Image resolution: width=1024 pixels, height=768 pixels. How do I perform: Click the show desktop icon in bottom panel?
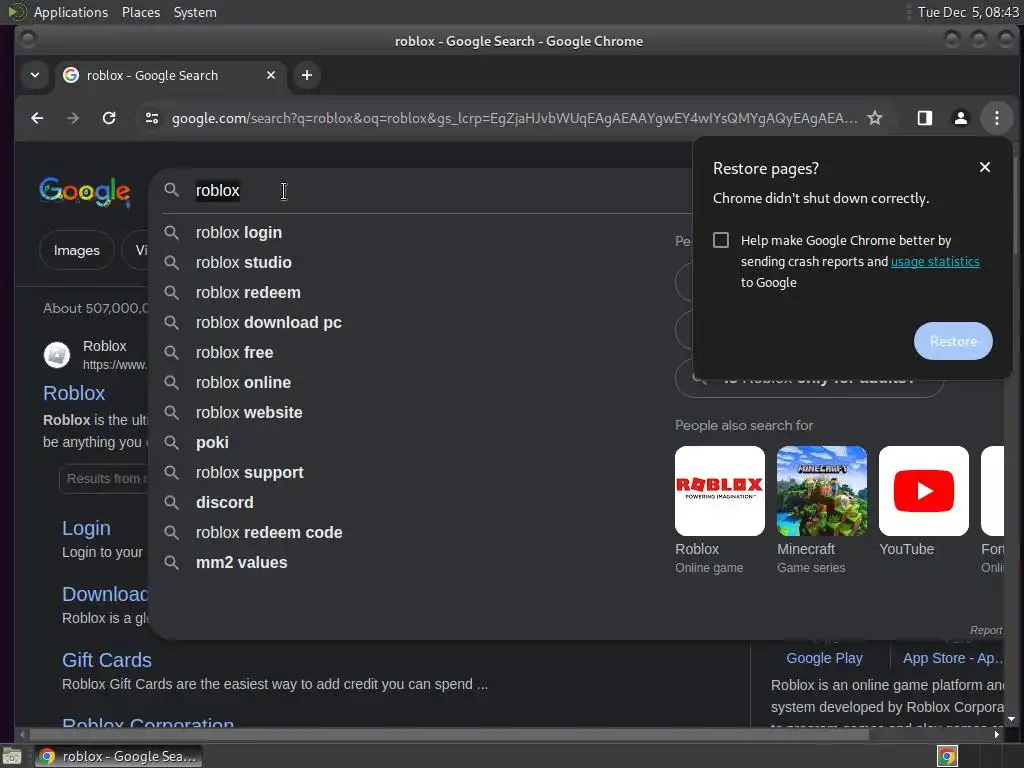(x=12, y=757)
